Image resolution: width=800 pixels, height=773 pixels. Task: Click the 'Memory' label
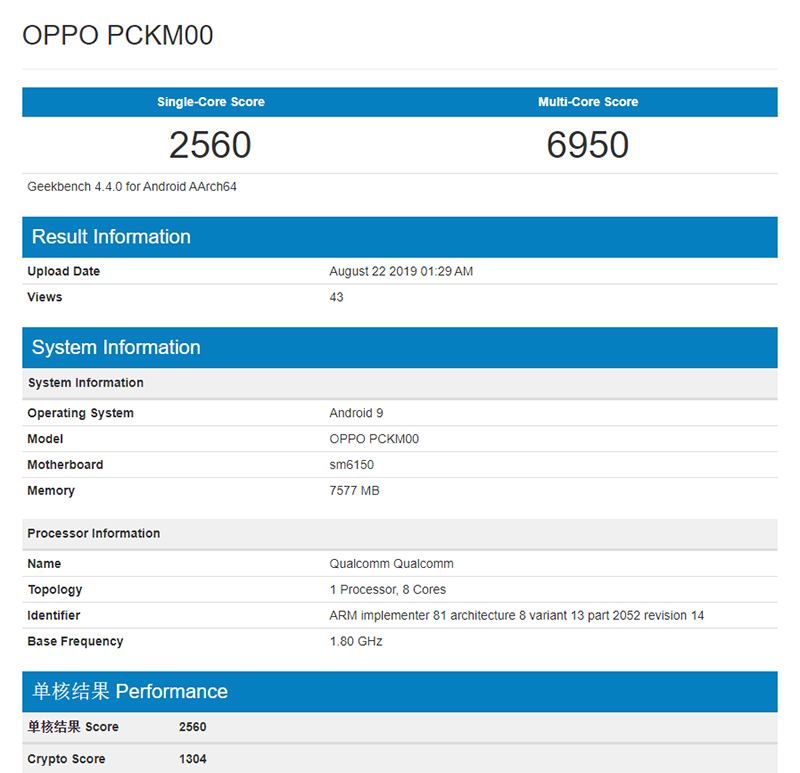coord(51,491)
